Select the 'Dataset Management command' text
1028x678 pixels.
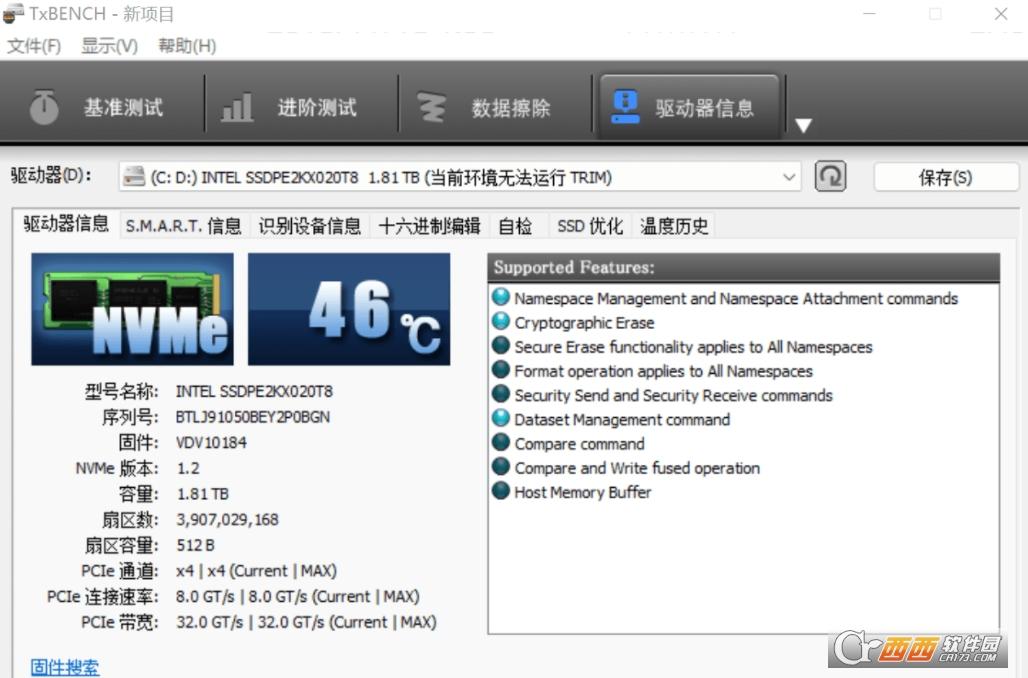coord(622,420)
